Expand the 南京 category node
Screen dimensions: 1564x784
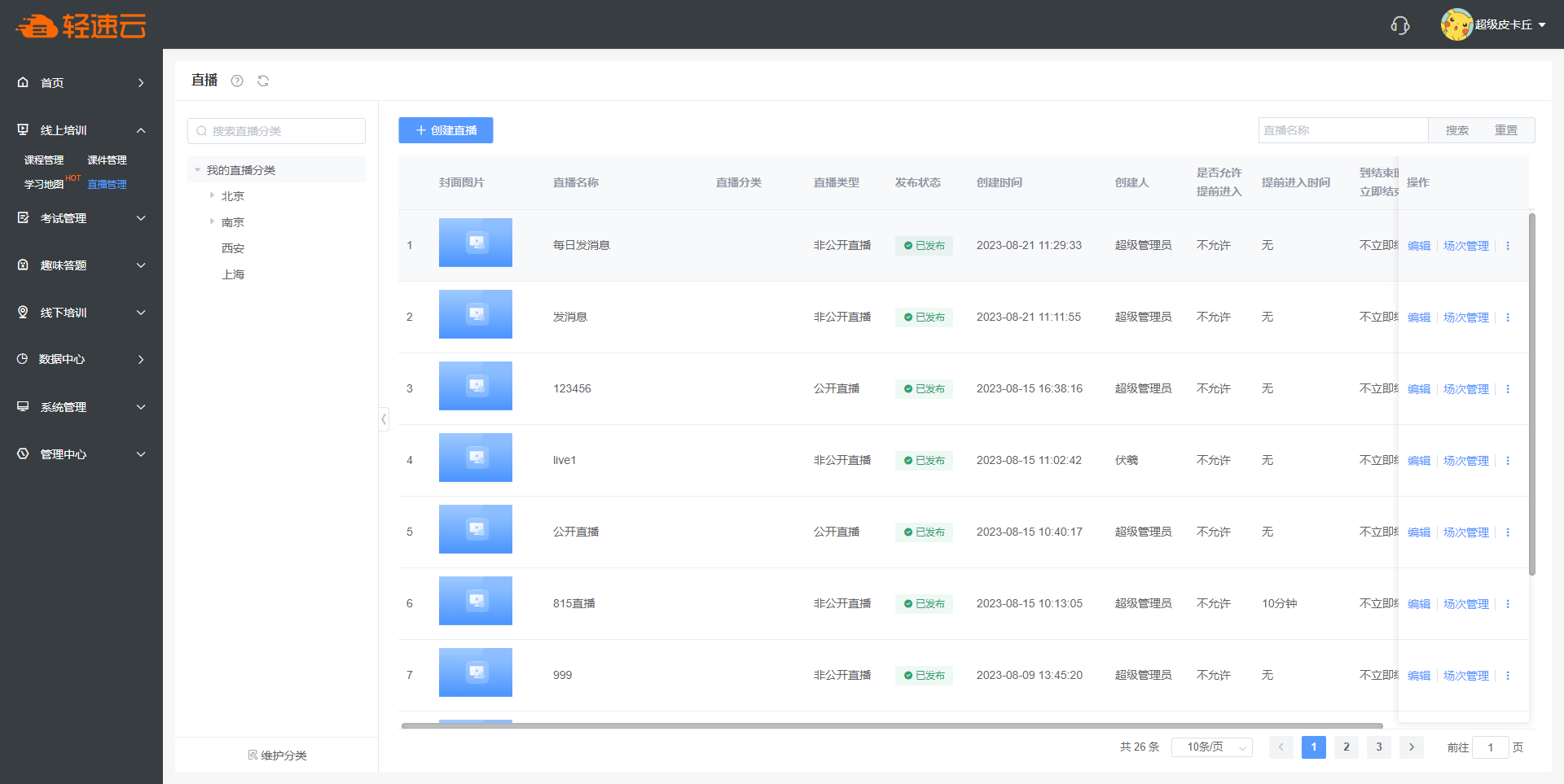pos(212,221)
